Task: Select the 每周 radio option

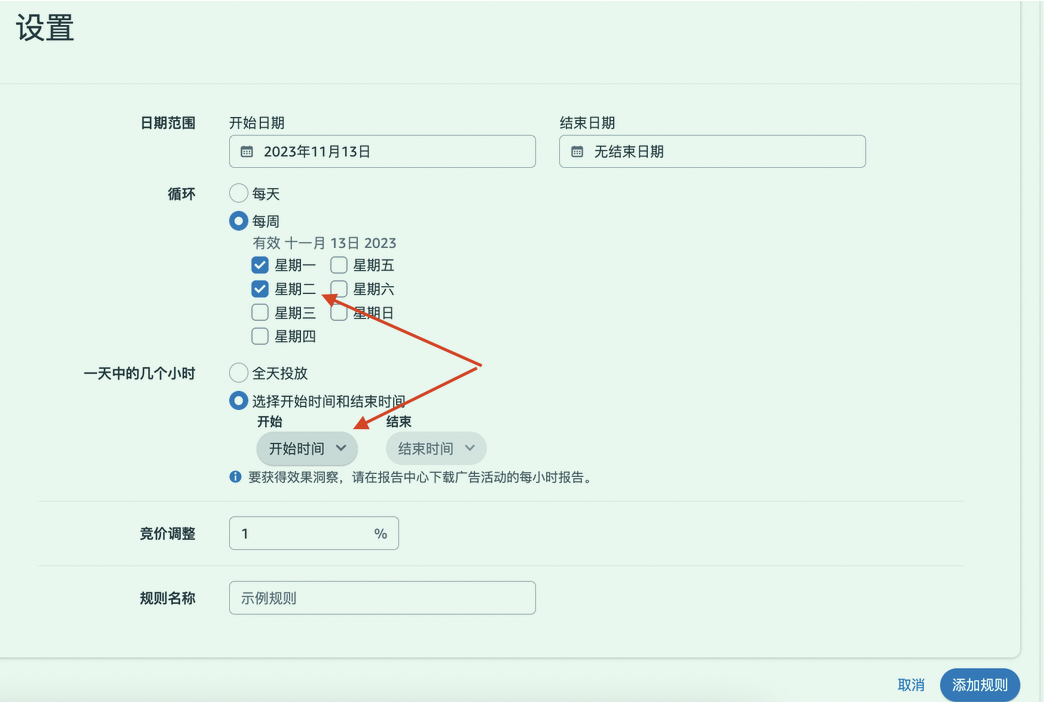Action: [x=238, y=221]
